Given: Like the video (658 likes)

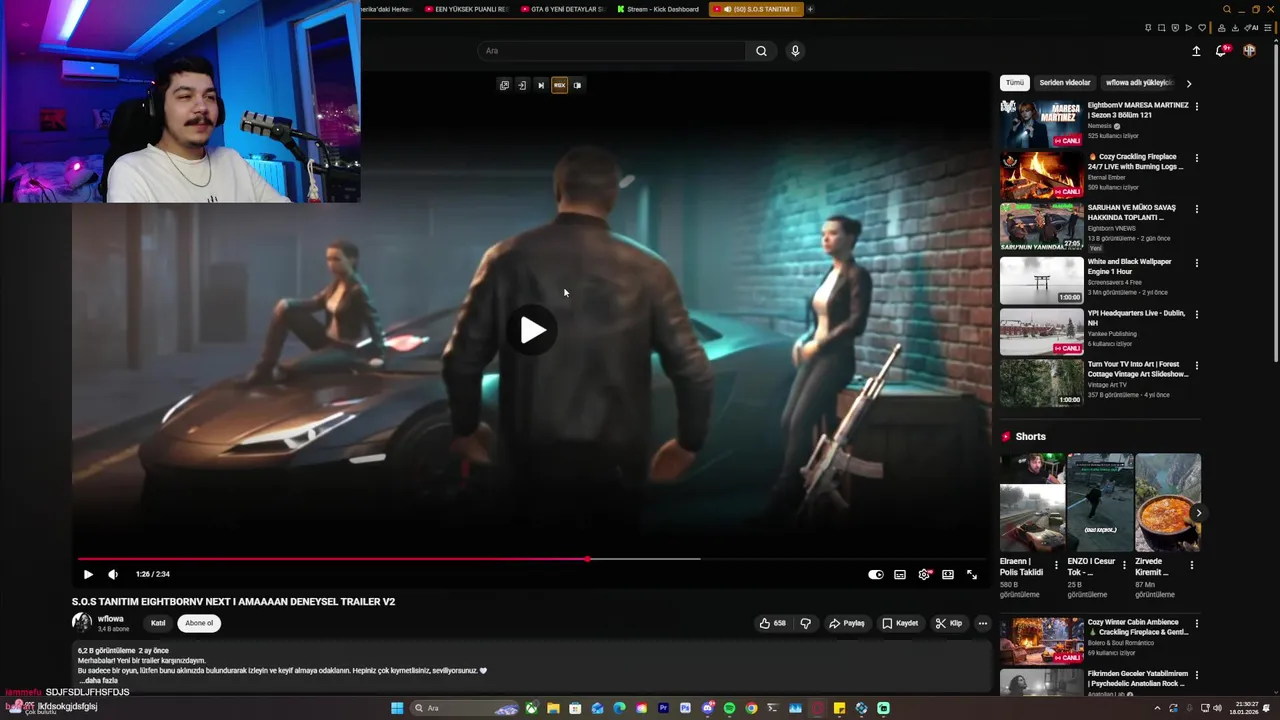Looking at the screenshot, I should (772, 623).
